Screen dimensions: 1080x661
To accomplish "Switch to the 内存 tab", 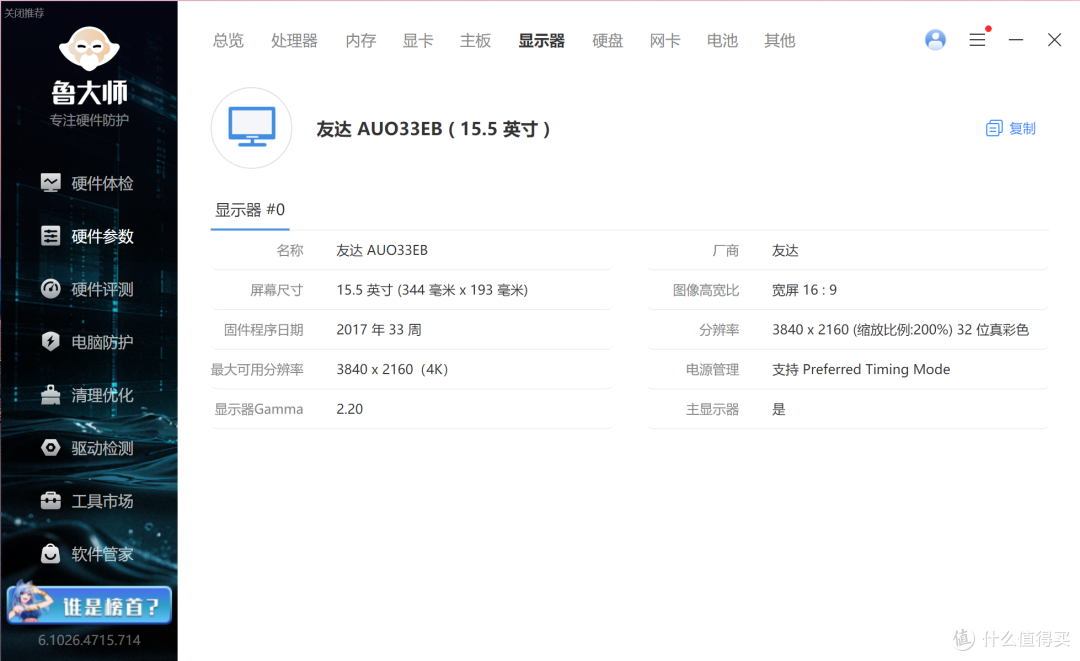I will pos(360,41).
